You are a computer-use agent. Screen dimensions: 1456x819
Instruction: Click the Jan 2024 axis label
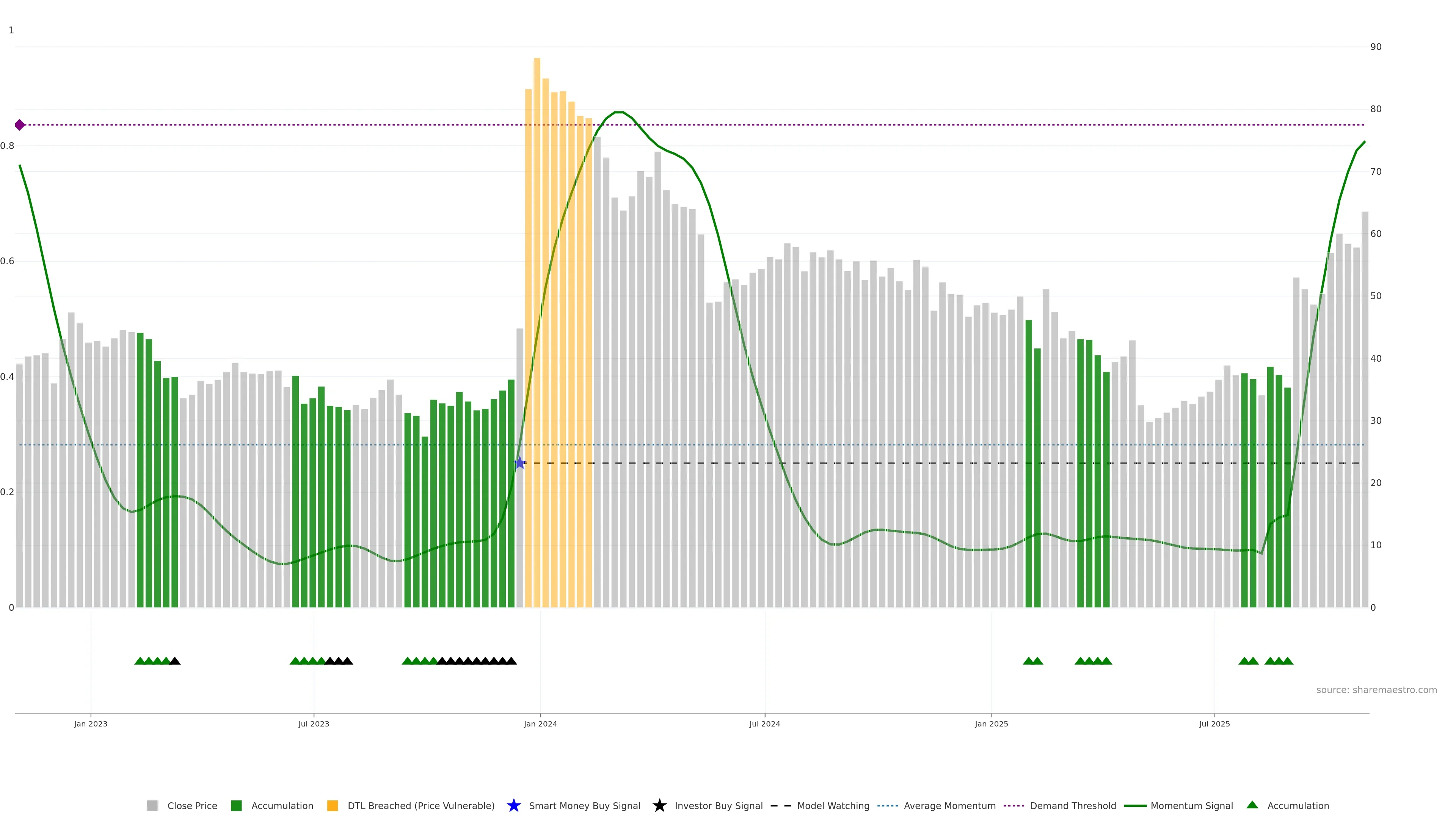tap(540, 723)
